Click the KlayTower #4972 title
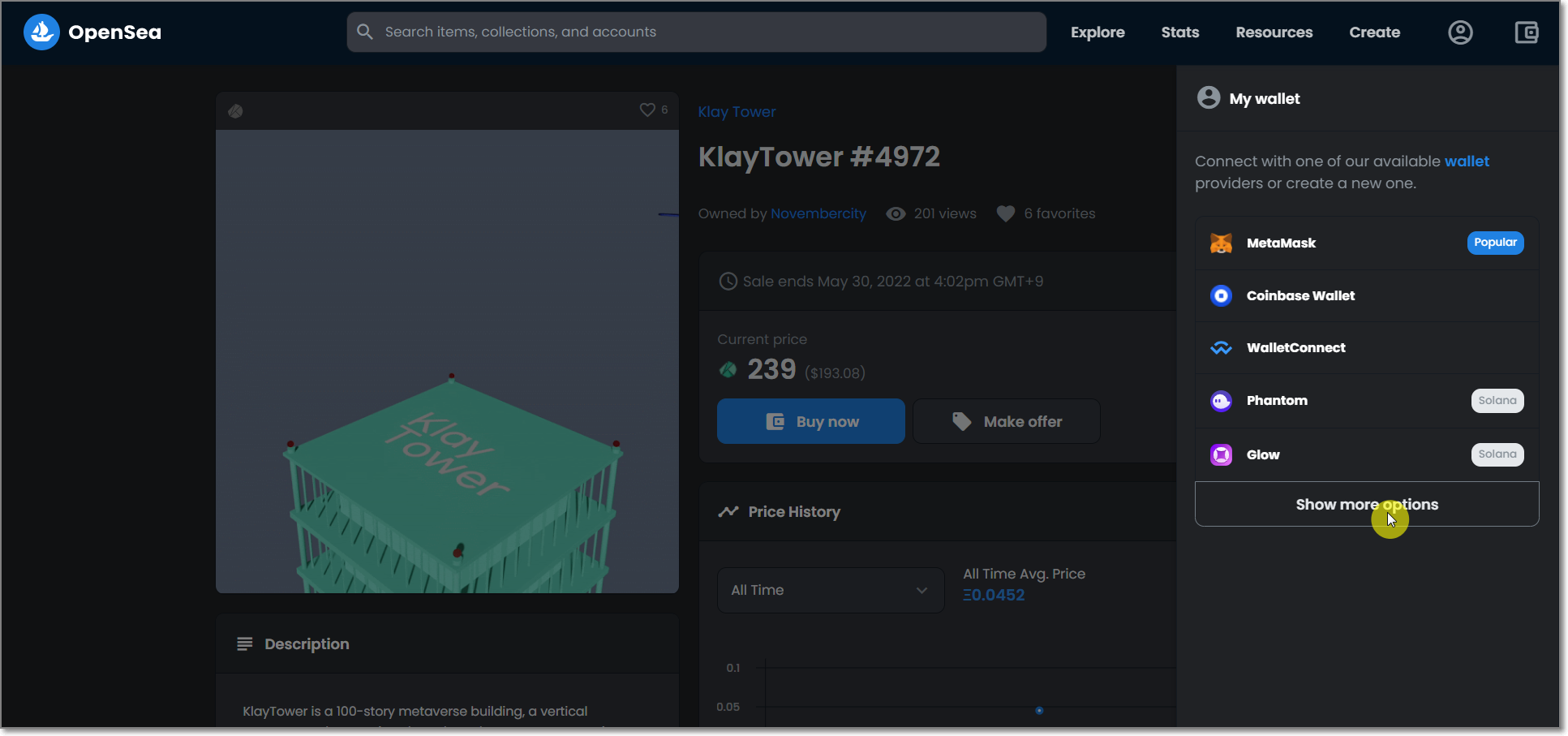This screenshot has width=1568, height=736. tap(819, 157)
